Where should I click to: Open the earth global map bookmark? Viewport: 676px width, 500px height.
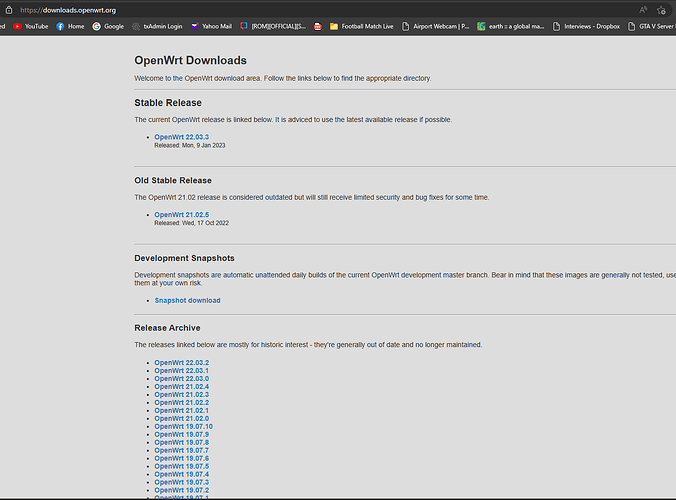click(511, 26)
